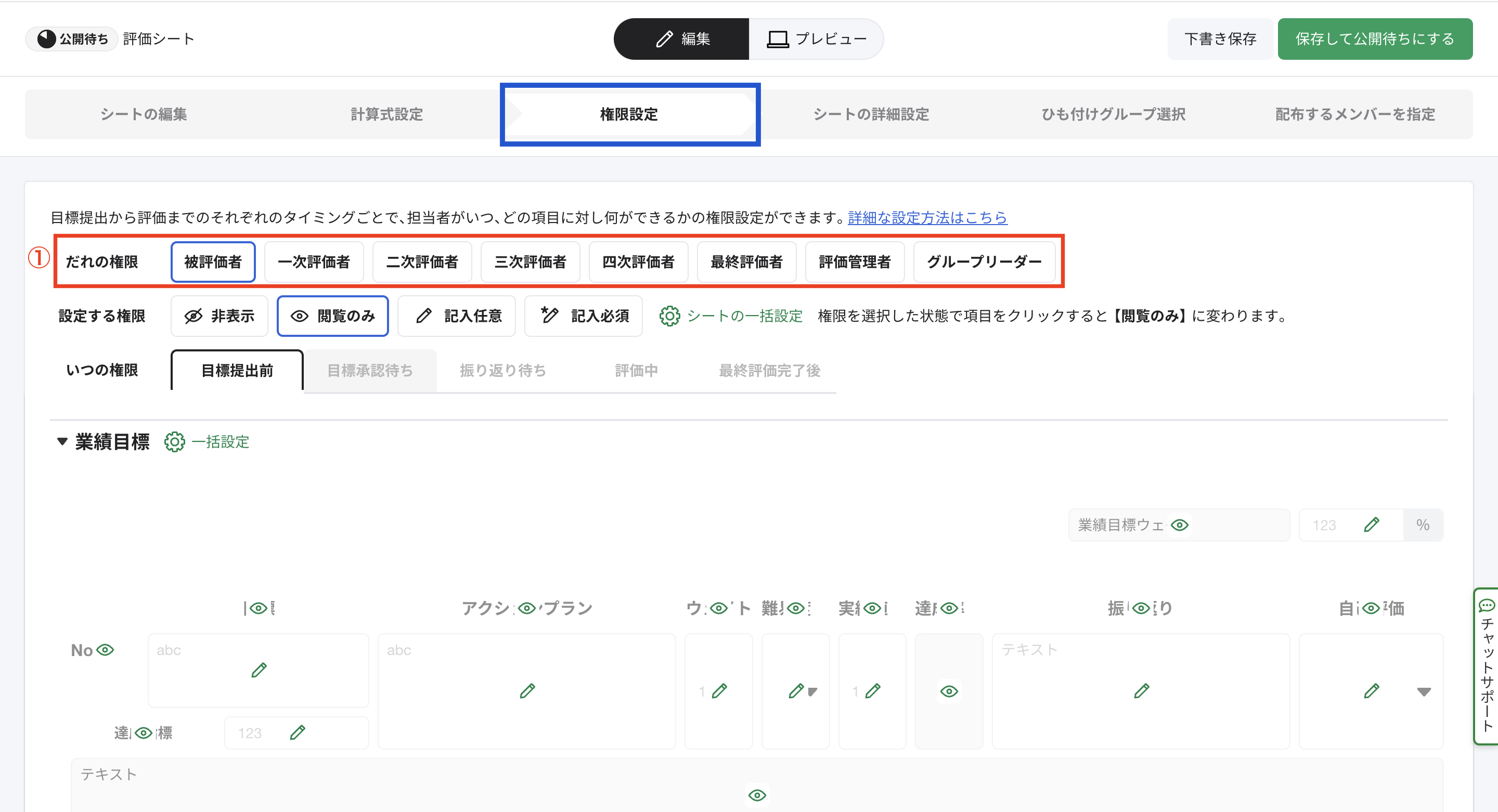Click eye icon in the 達成 column cell
This screenshot has width=1498, height=812.
tap(948, 691)
